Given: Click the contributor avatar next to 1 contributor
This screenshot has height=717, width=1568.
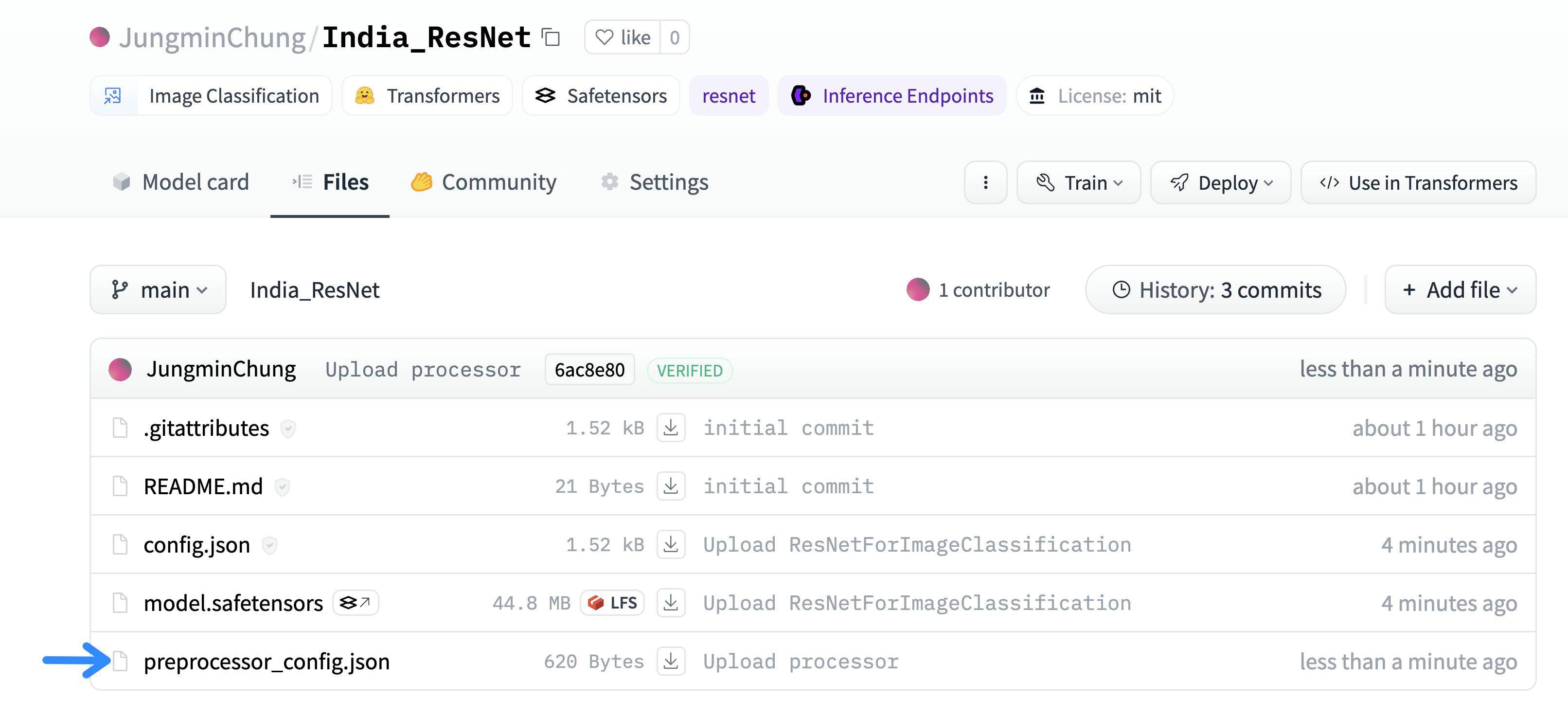Looking at the screenshot, I should 918,290.
